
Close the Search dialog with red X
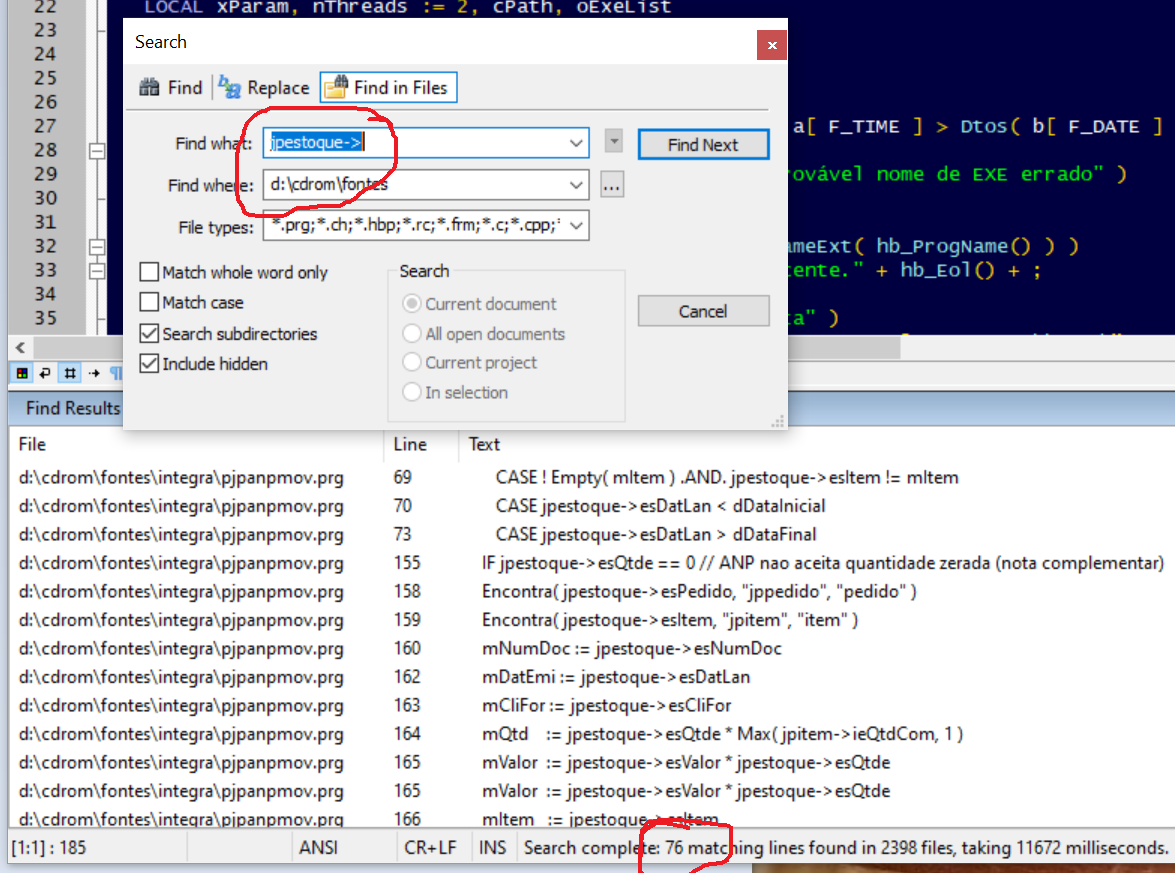pyautogui.click(x=772, y=45)
